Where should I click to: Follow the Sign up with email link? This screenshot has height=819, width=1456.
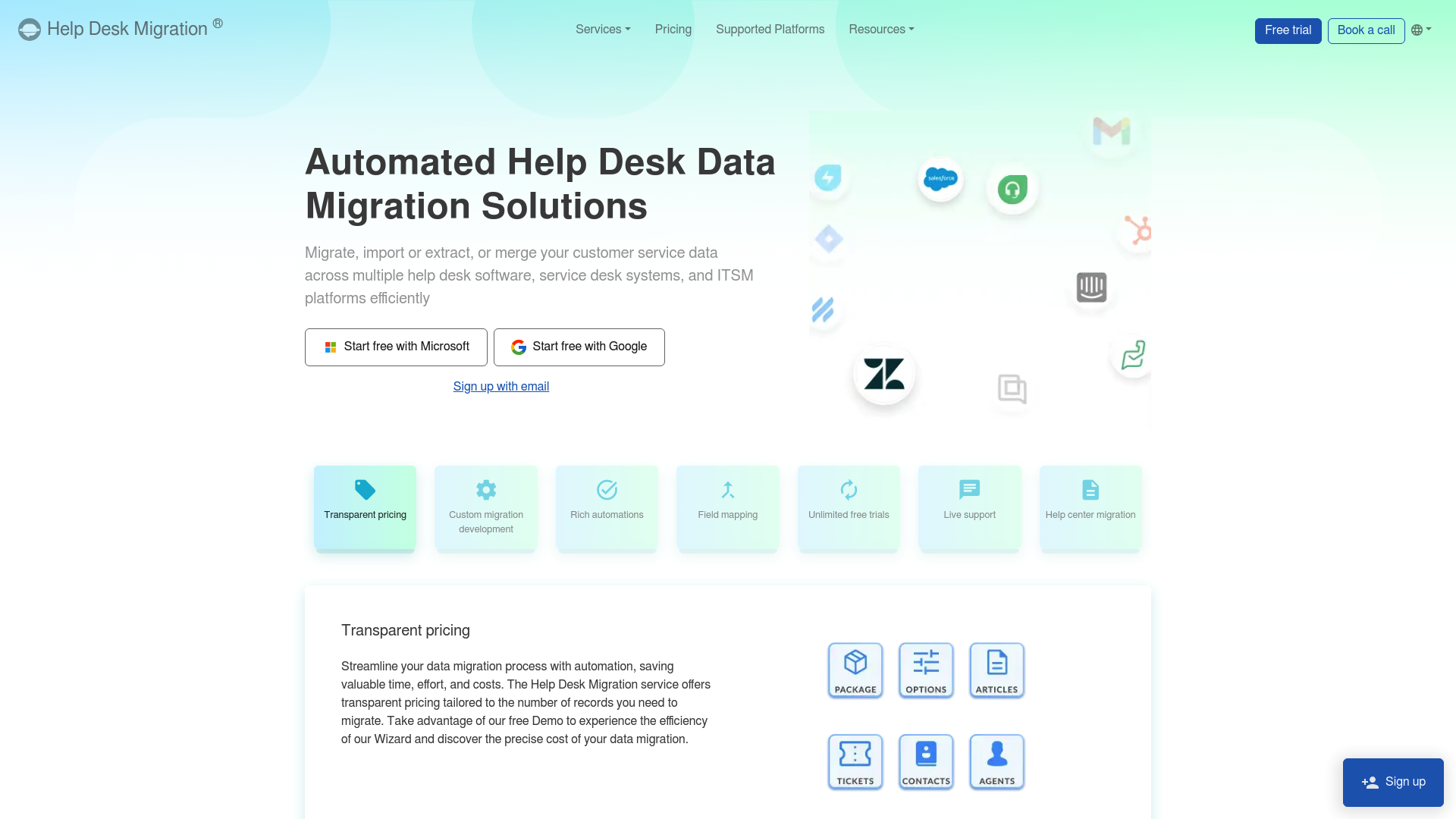501,387
